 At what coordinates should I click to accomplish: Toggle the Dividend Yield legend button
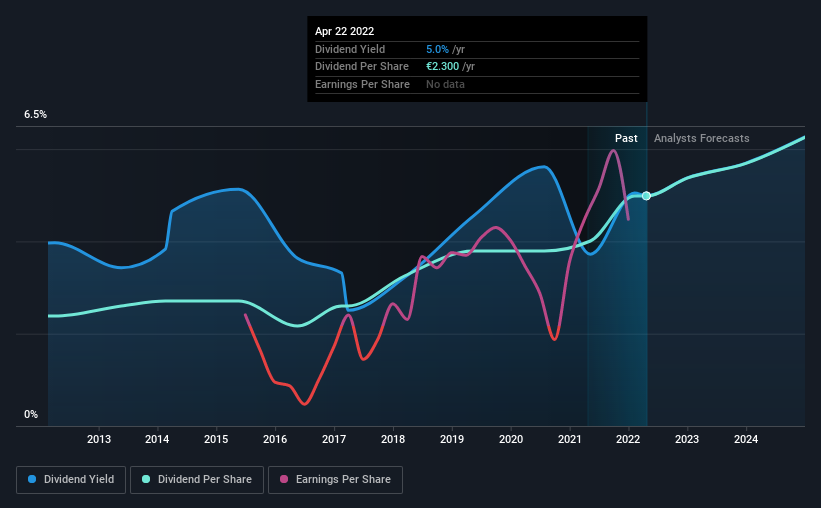(71, 480)
